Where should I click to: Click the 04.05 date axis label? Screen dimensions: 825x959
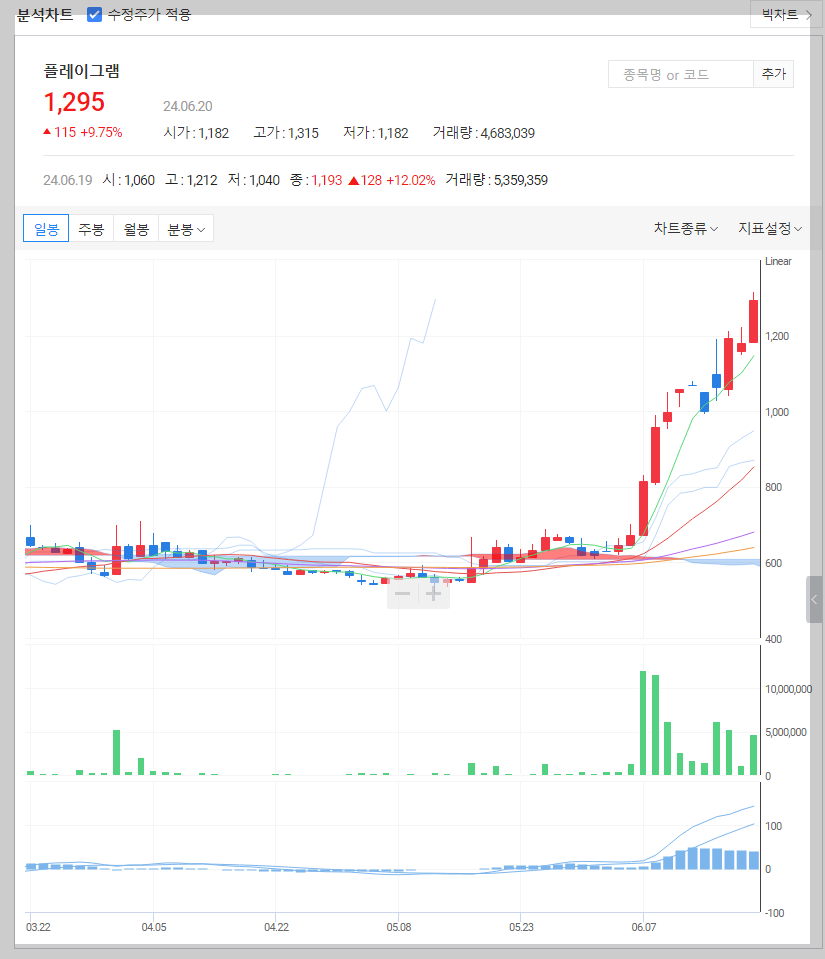154,927
